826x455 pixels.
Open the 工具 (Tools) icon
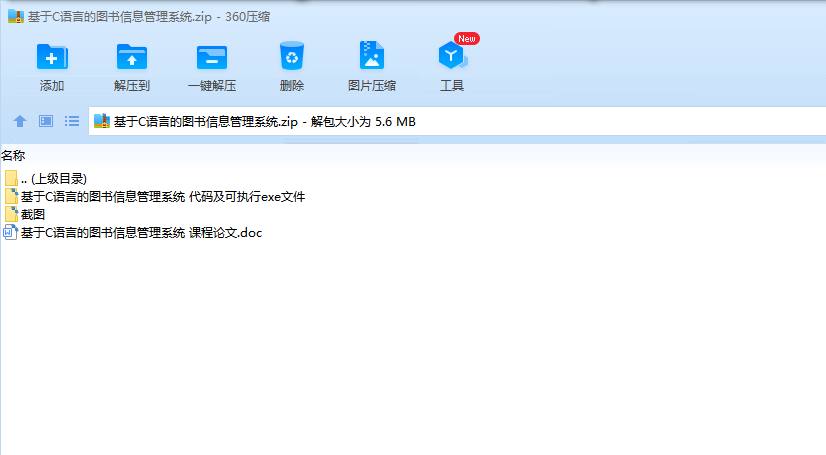(452, 55)
